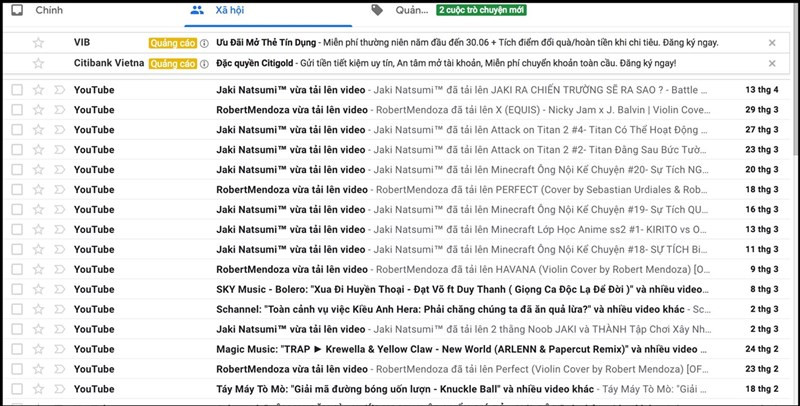
Task: Select checkbox for email dated 13 thg 4
Action: point(16,90)
